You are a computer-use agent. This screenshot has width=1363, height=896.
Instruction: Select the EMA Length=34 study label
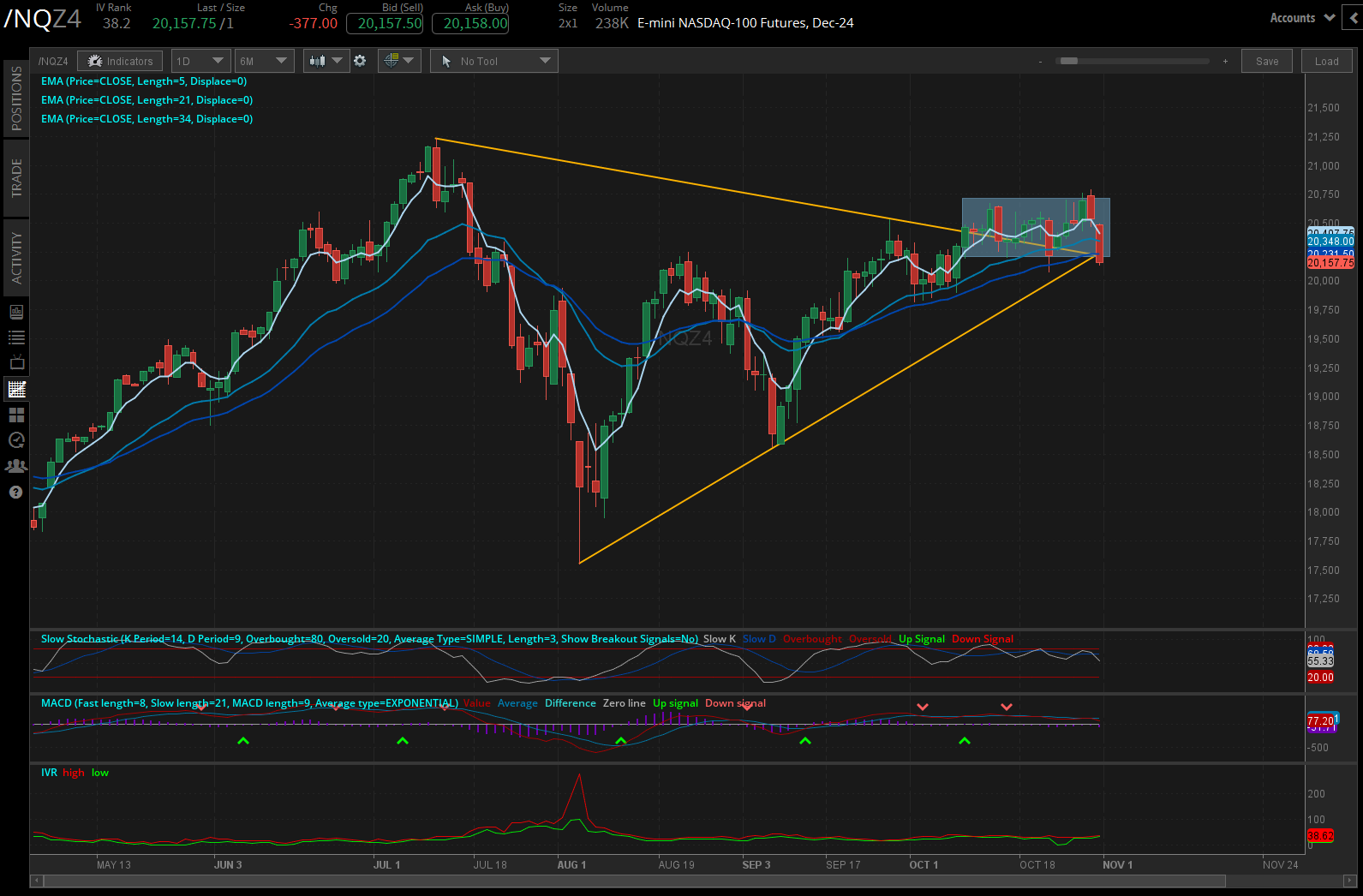pyautogui.click(x=147, y=119)
